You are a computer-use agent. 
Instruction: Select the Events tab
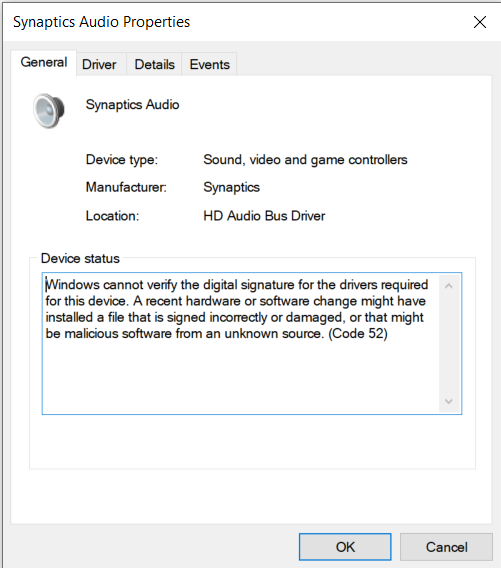click(209, 64)
